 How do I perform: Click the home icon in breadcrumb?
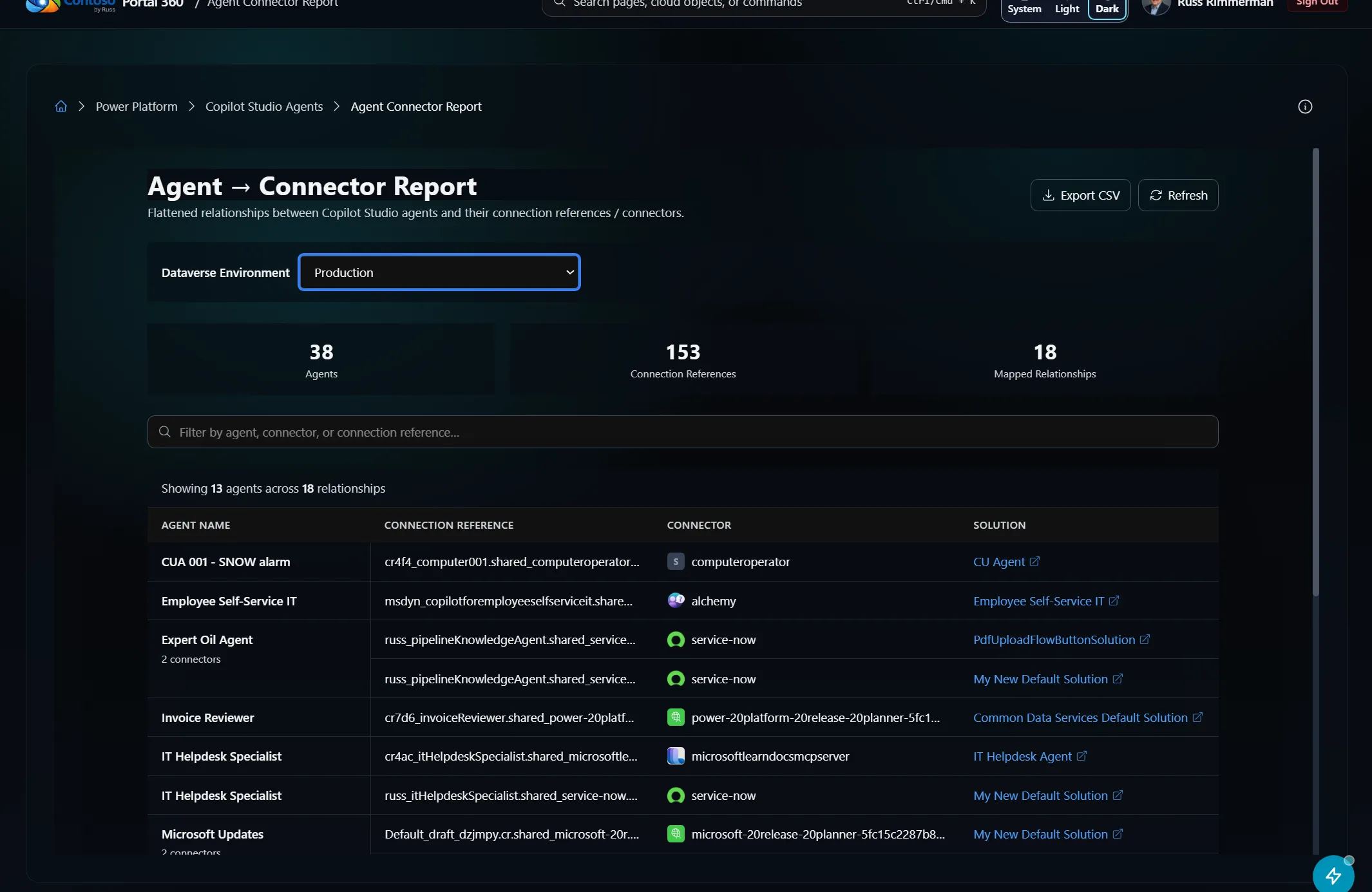[x=61, y=106]
